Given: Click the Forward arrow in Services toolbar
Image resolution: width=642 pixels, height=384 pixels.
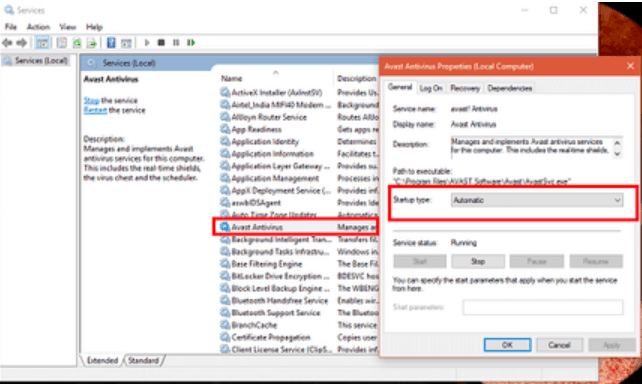Looking at the screenshot, I should pos(21,42).
